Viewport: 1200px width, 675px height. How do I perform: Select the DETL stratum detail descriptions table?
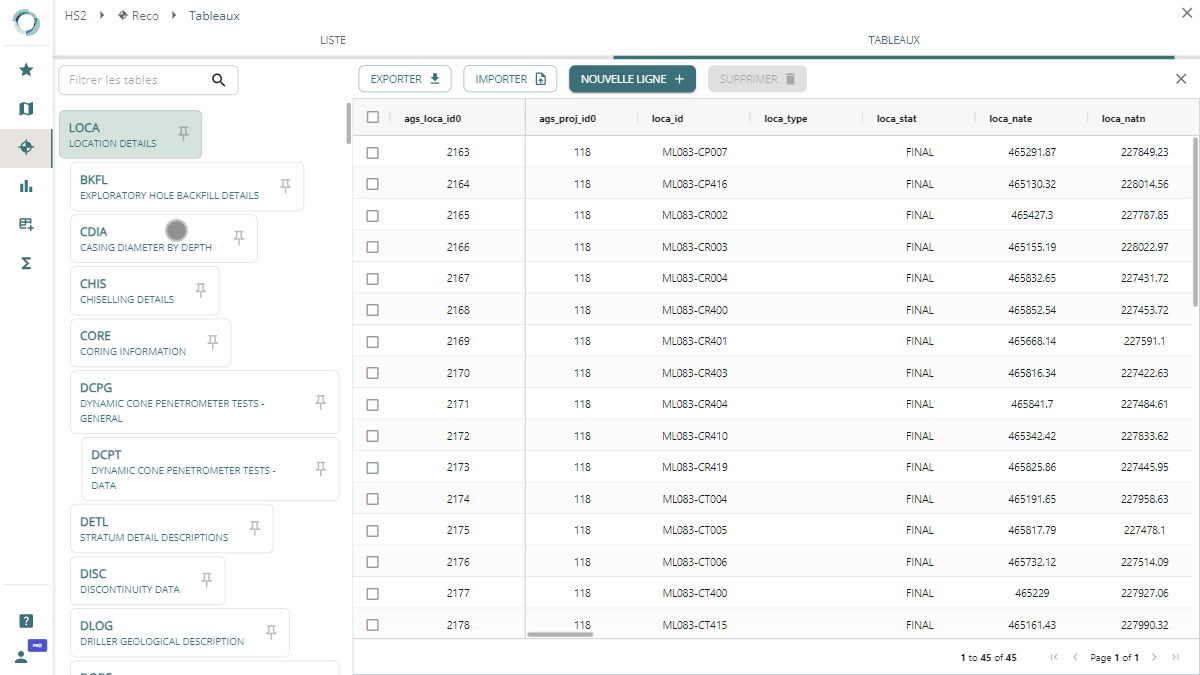tap(153, 529)
